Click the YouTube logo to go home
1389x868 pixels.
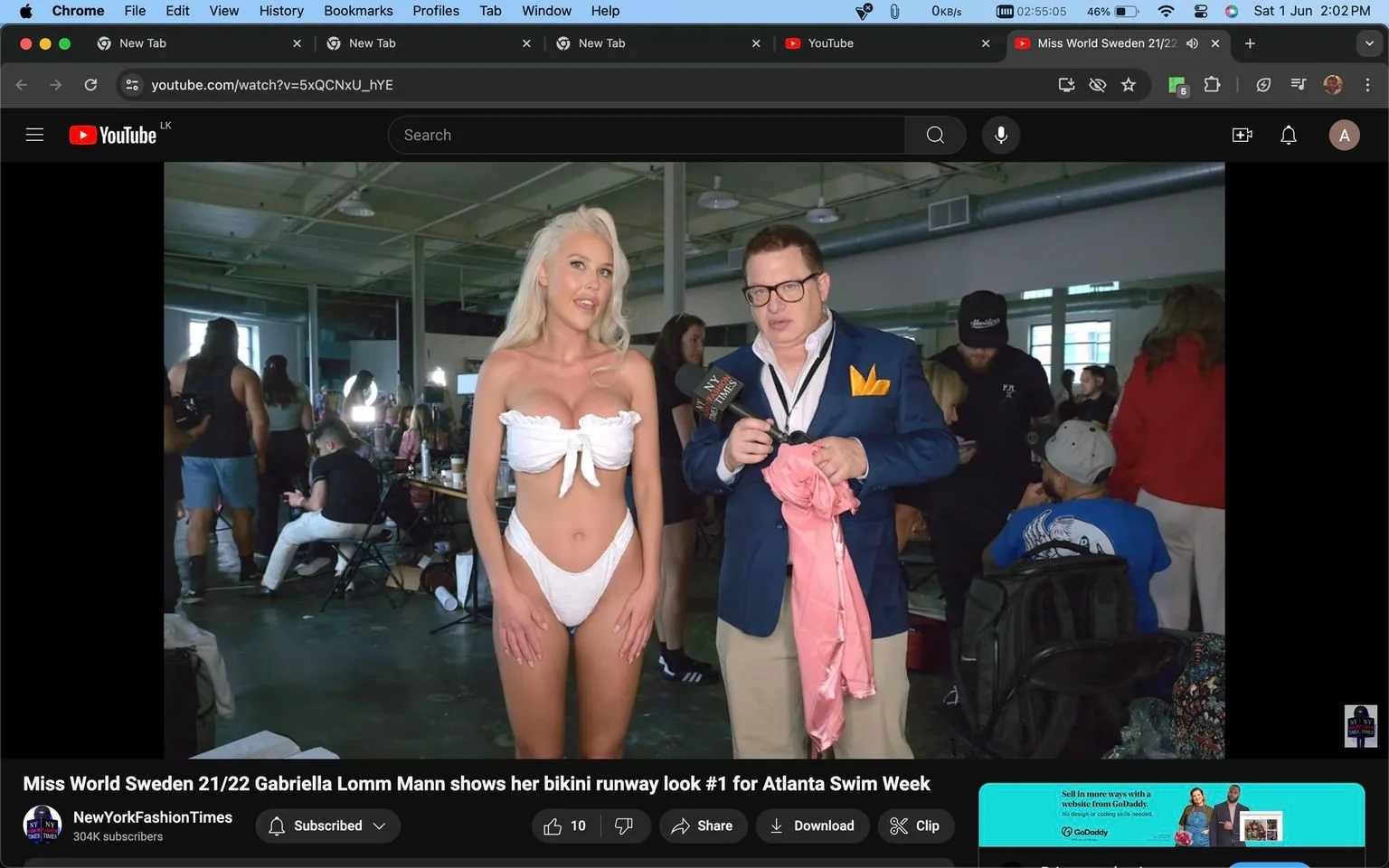[x=112, y=134]
